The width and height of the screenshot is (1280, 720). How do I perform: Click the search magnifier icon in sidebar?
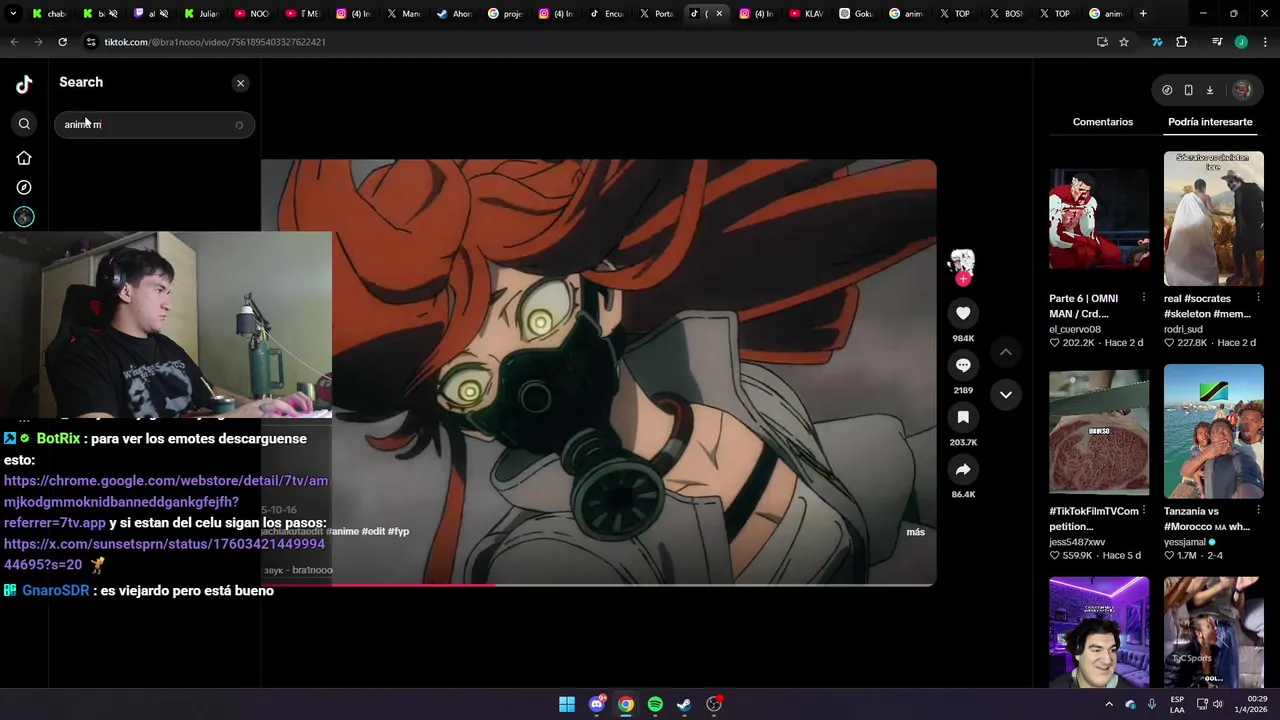tap(24, 124)
